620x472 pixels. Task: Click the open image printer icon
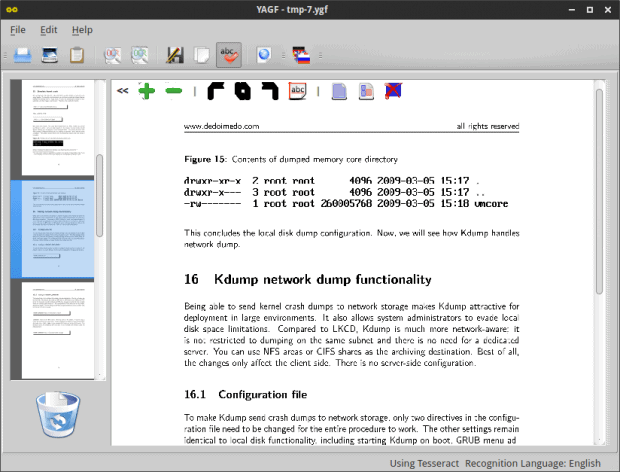coord(23,55)
